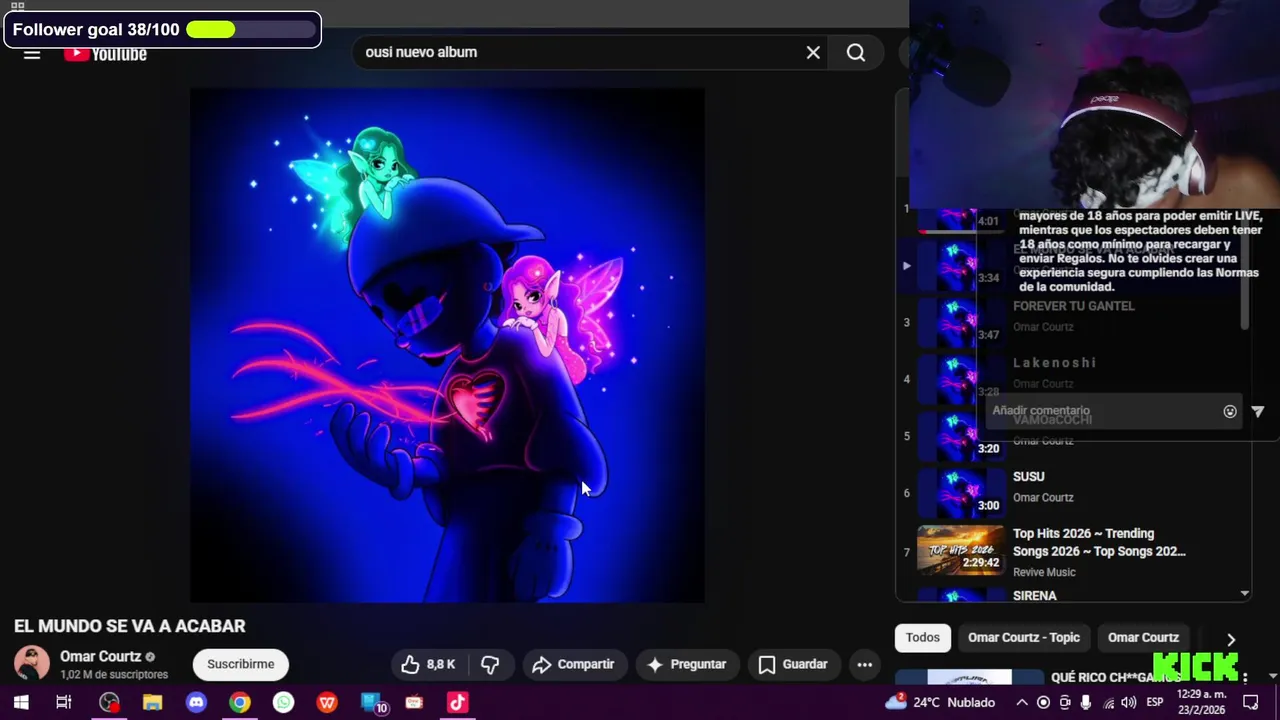
Task: Click the camera tray icon
Action: (1065, 702)
